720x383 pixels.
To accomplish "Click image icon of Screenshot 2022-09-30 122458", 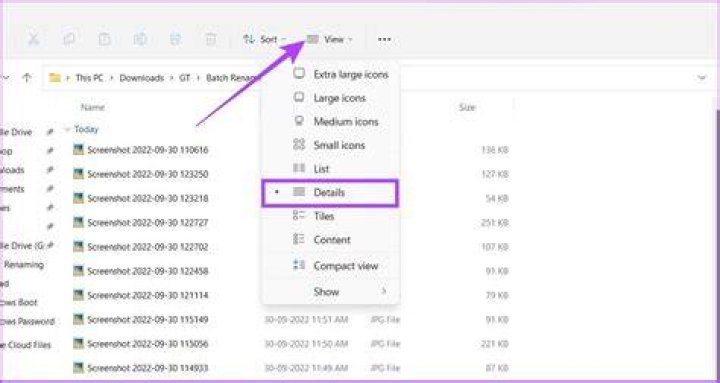I will click(79, 271).
